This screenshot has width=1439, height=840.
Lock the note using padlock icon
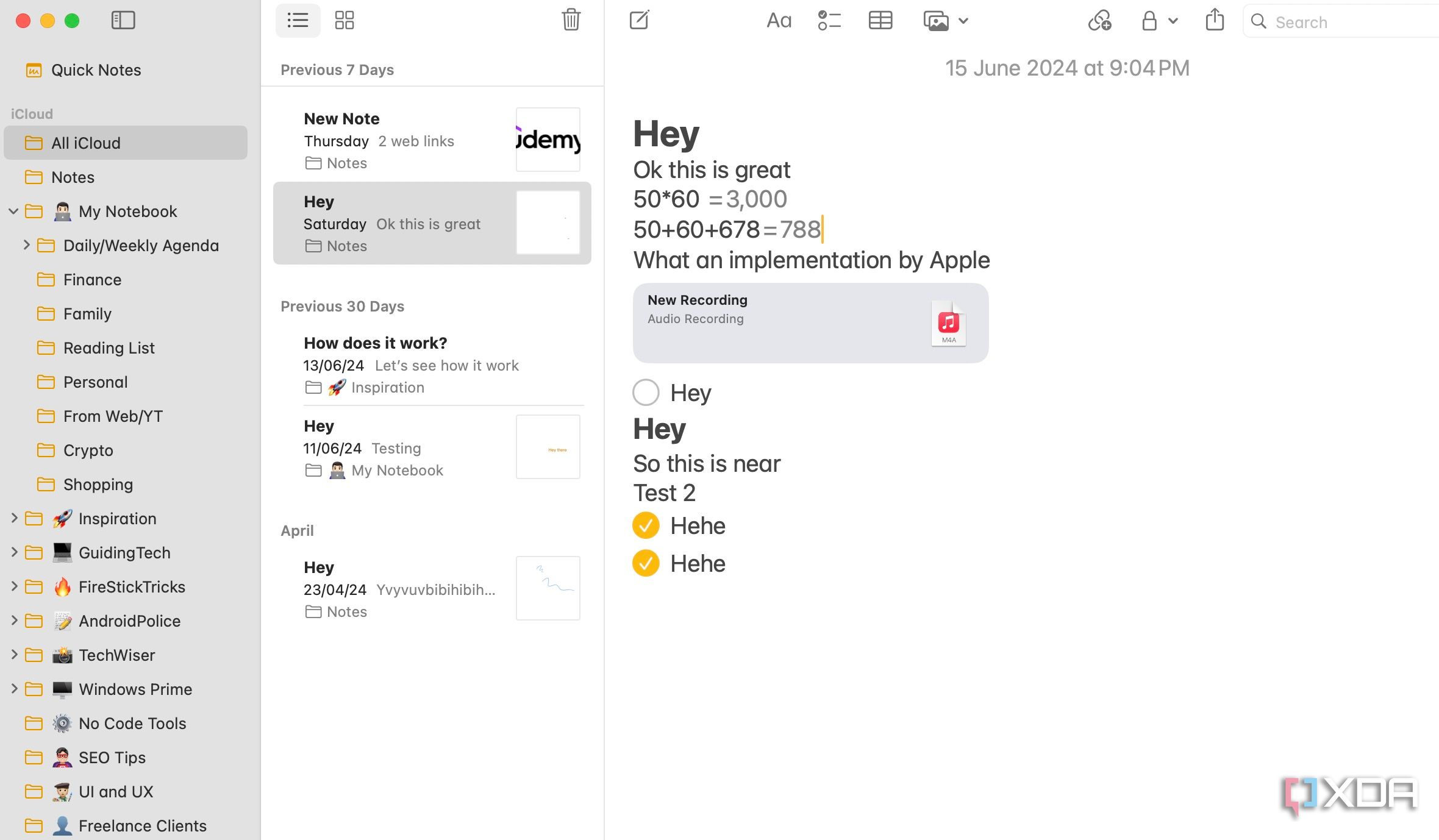[x=1149, y=21]
